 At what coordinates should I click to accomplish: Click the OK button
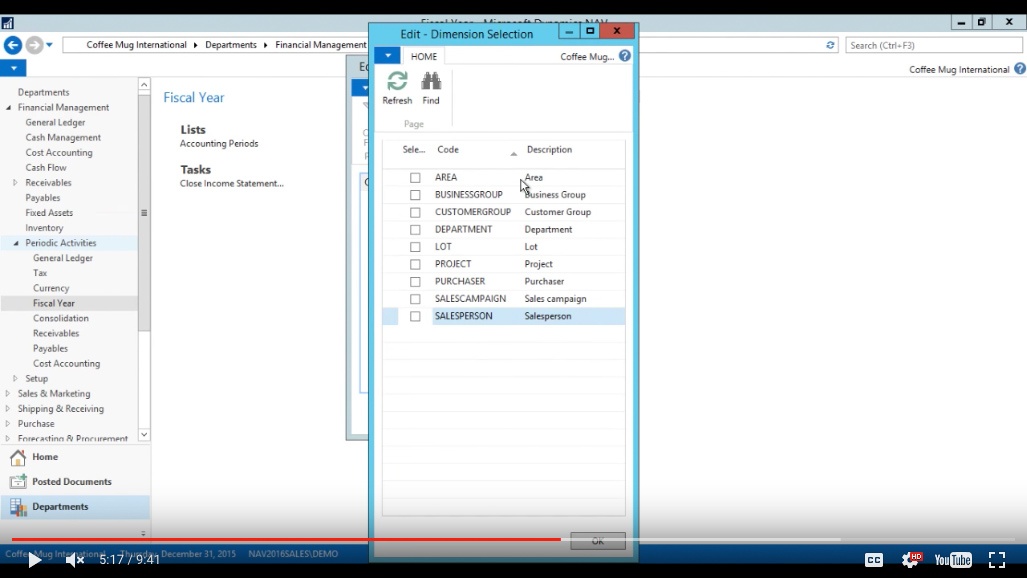(x=598, y=541)
